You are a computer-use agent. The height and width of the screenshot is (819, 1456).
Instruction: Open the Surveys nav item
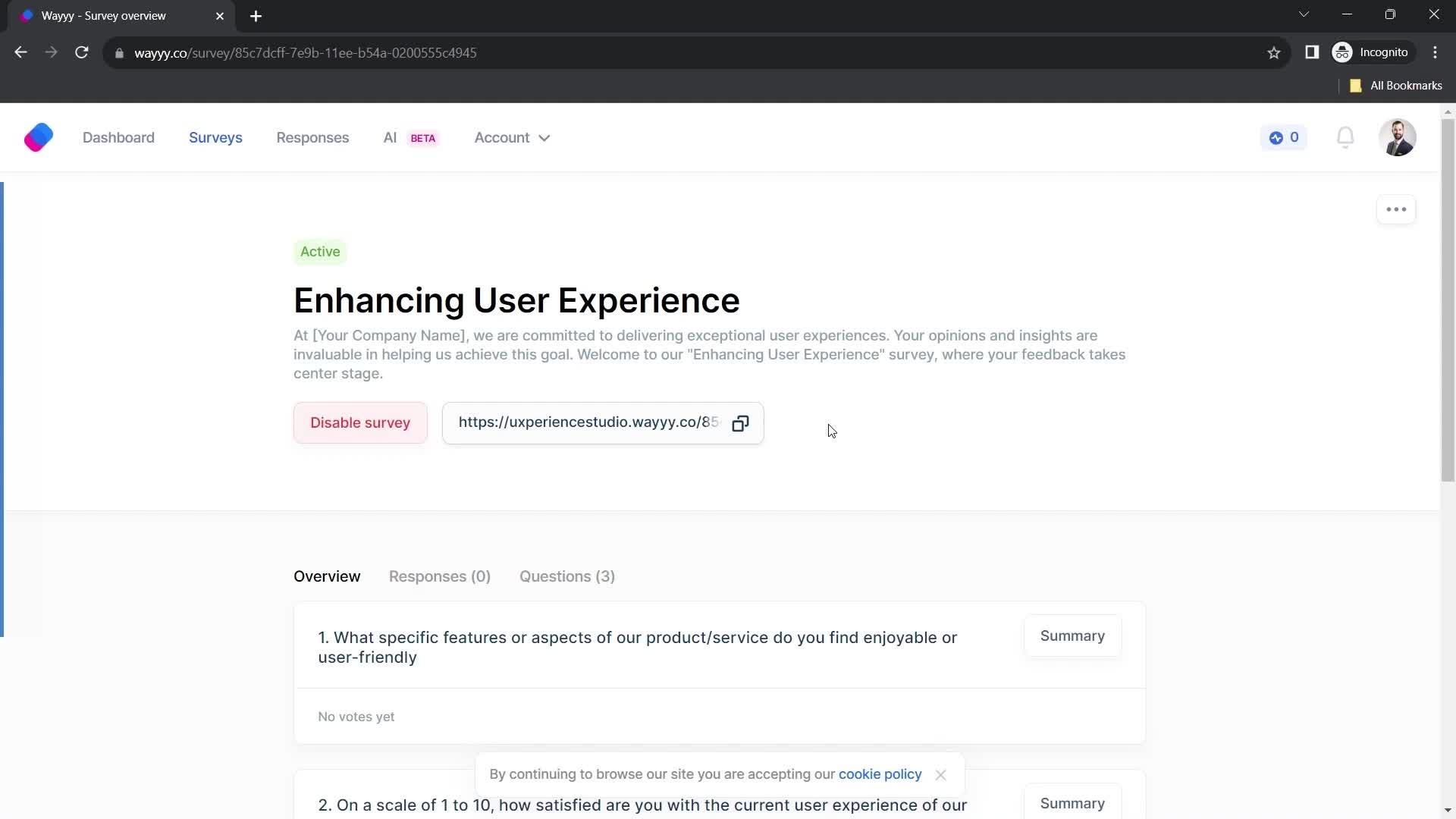(215, 138)
